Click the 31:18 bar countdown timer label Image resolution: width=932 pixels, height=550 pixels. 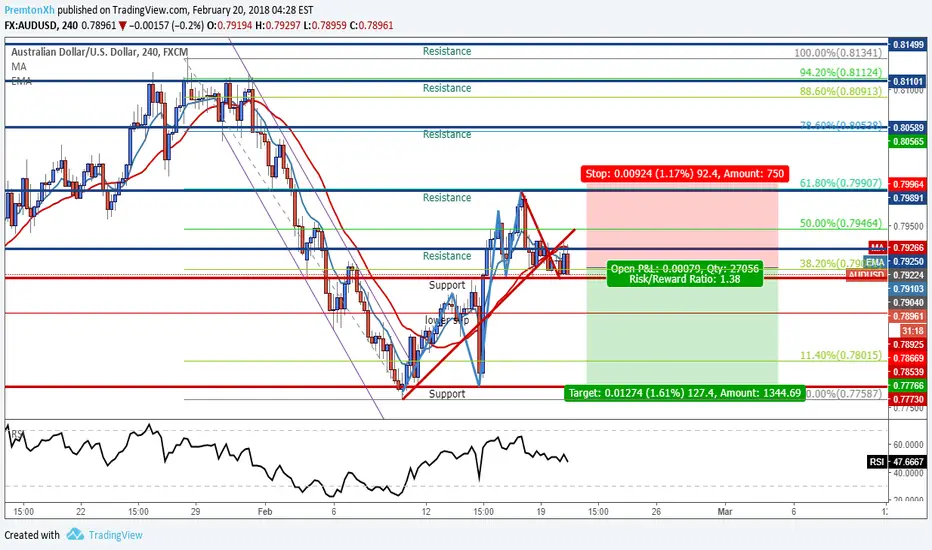(x=913, y=331)
